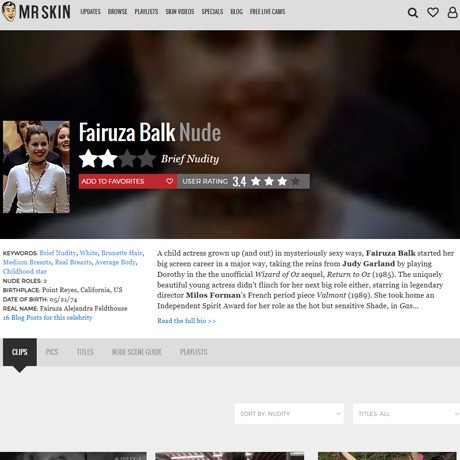
Task: Switch to the Pics tab
Action: [x=52, y=352]
